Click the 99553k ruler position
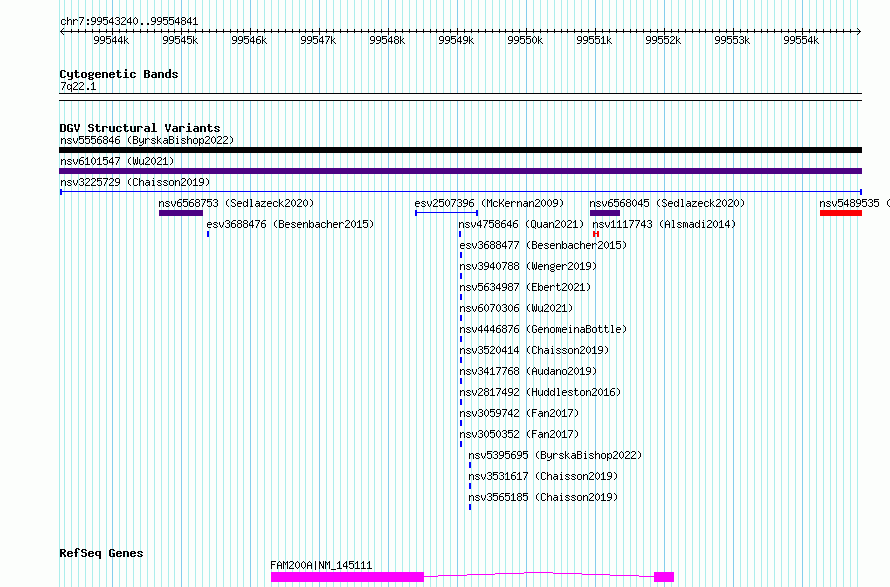890x587 pixels. point(732,40)
